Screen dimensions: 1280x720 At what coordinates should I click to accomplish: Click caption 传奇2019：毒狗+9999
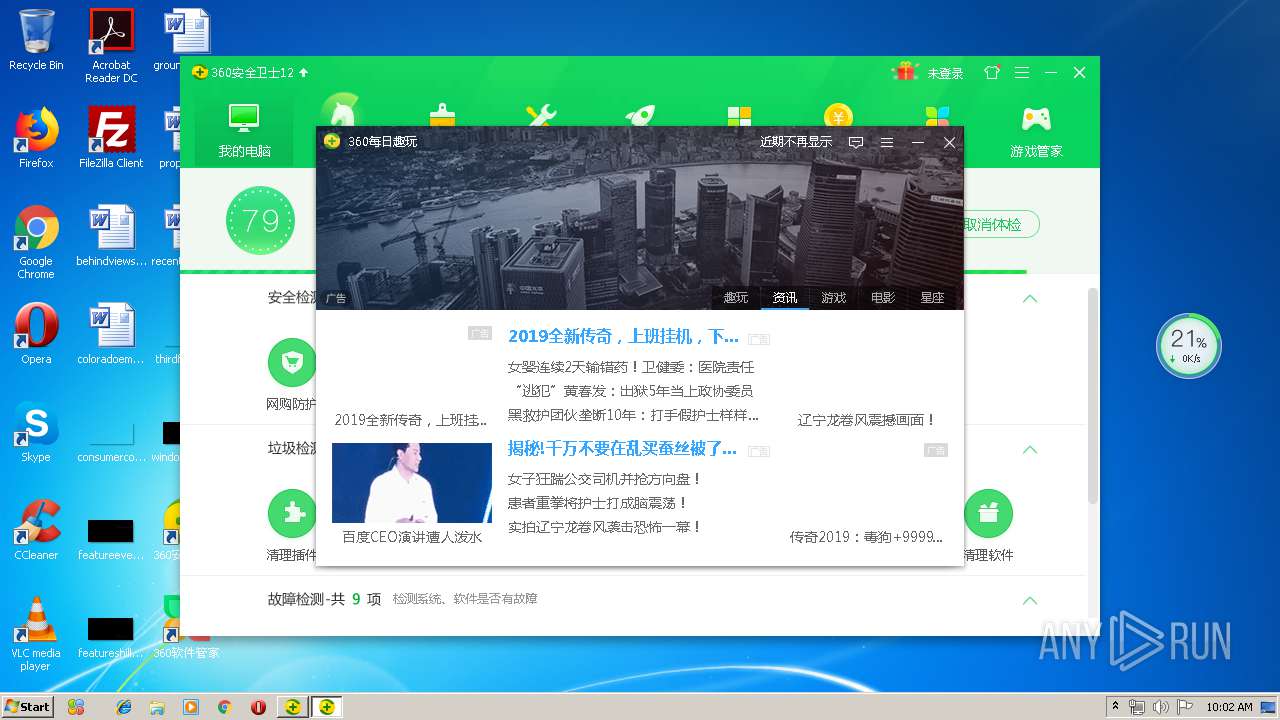866,537
